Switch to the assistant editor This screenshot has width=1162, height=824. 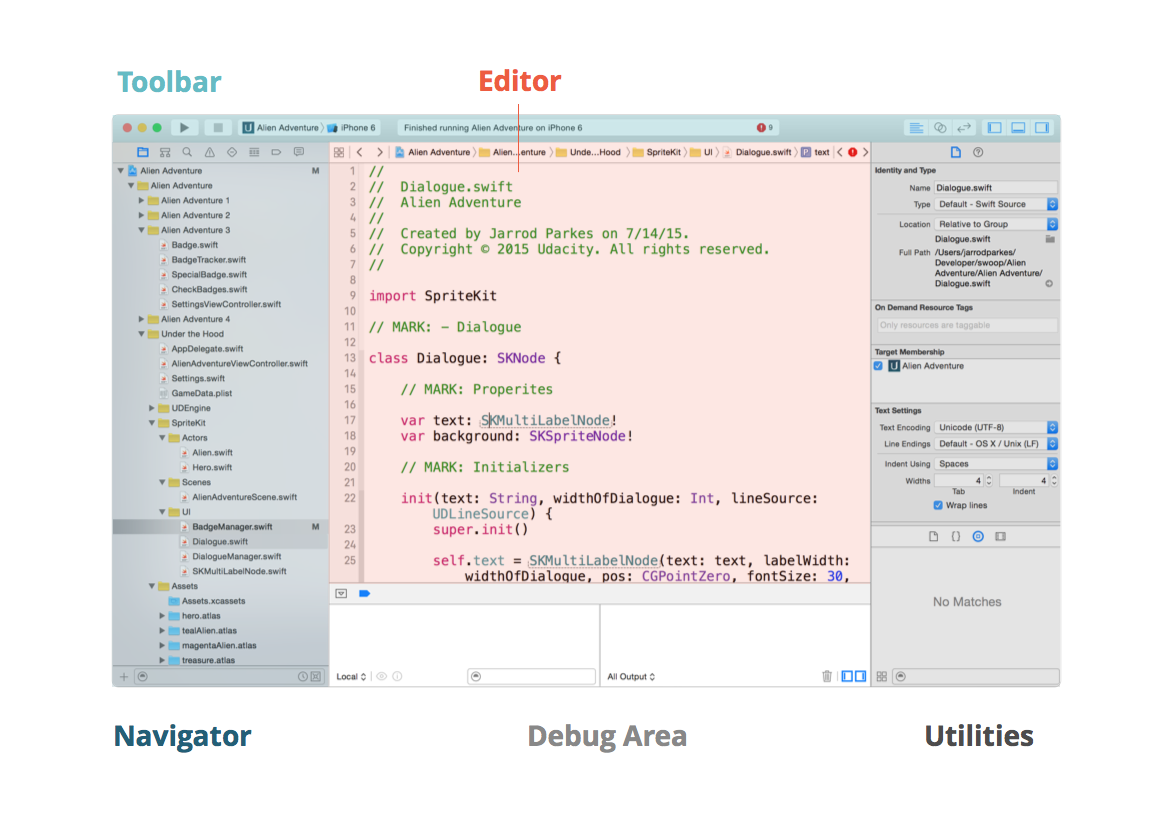(x=940, y=127)
